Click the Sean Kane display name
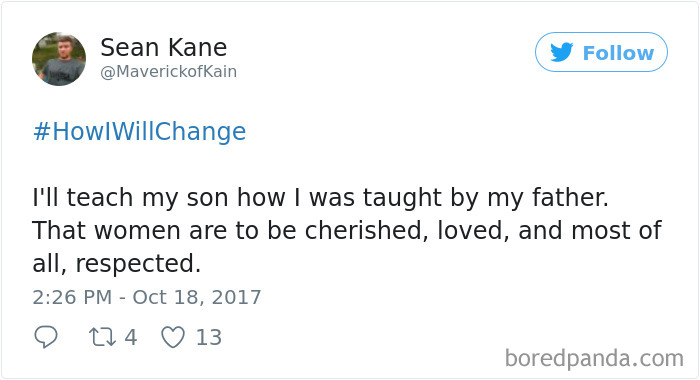 click(x=163, y=47)
